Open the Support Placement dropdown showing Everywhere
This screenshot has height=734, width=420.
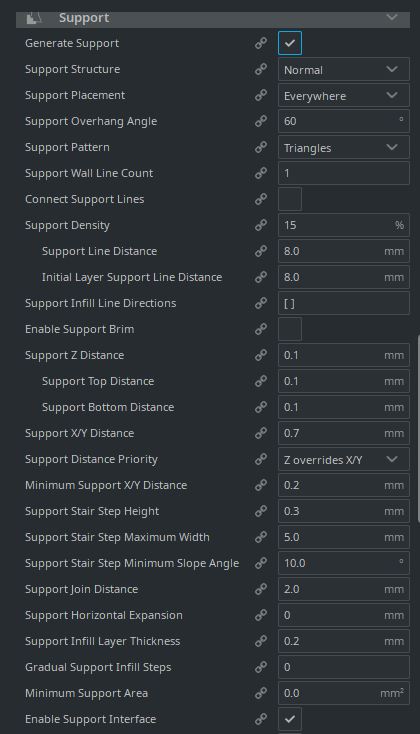(344, 95)
